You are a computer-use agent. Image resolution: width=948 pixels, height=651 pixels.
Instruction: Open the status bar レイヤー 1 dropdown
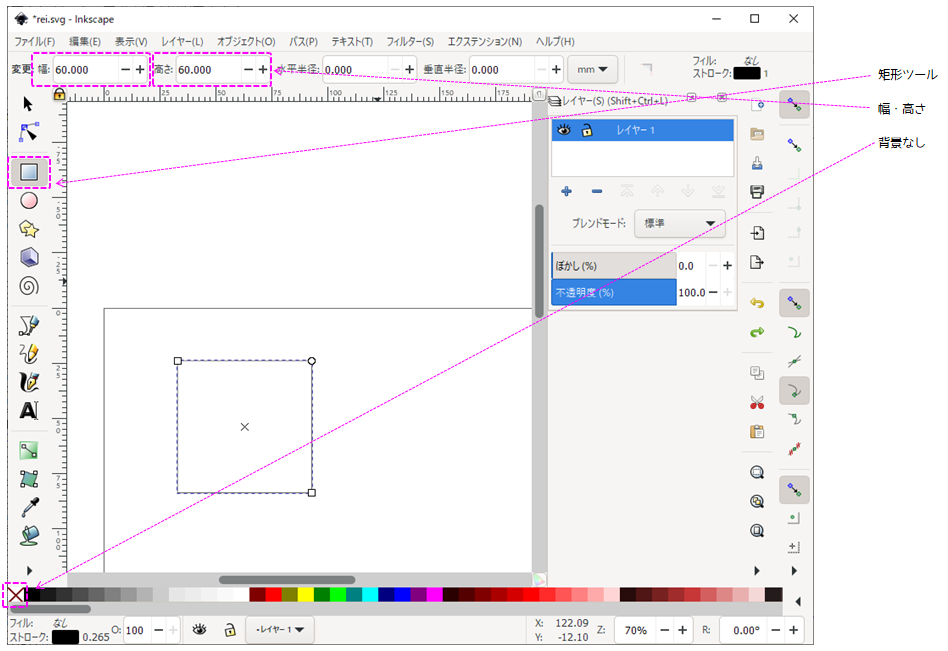280,630
